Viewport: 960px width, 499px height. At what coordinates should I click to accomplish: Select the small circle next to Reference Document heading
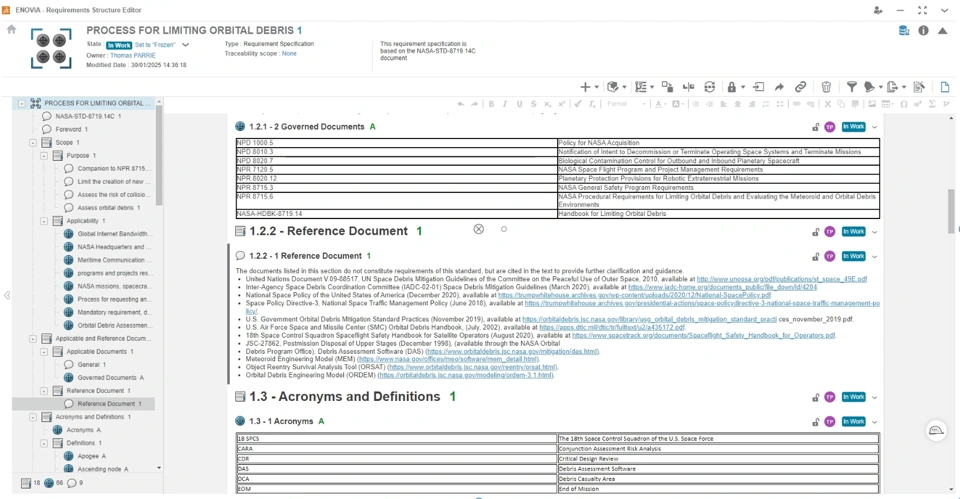pos(504,229)
